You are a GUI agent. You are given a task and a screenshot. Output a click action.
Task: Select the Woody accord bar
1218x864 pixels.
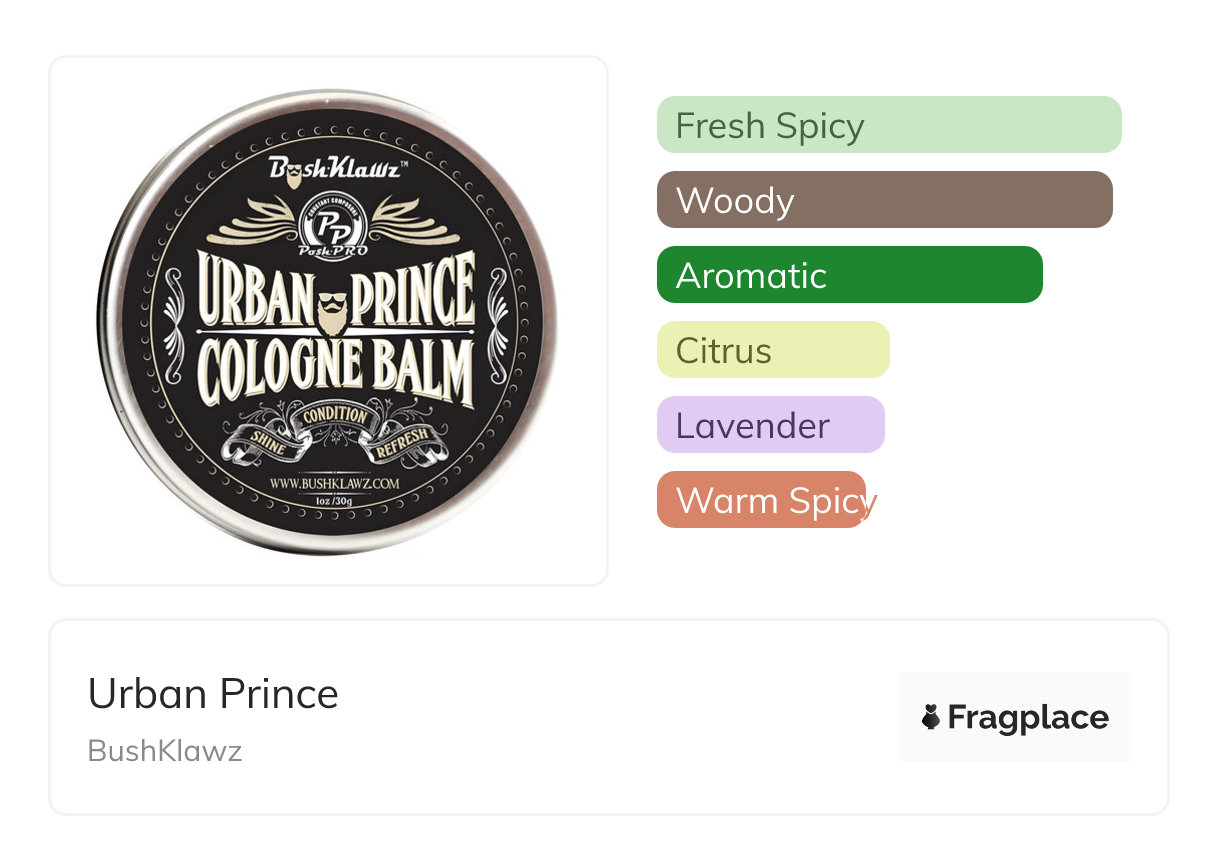click(885, 200)
